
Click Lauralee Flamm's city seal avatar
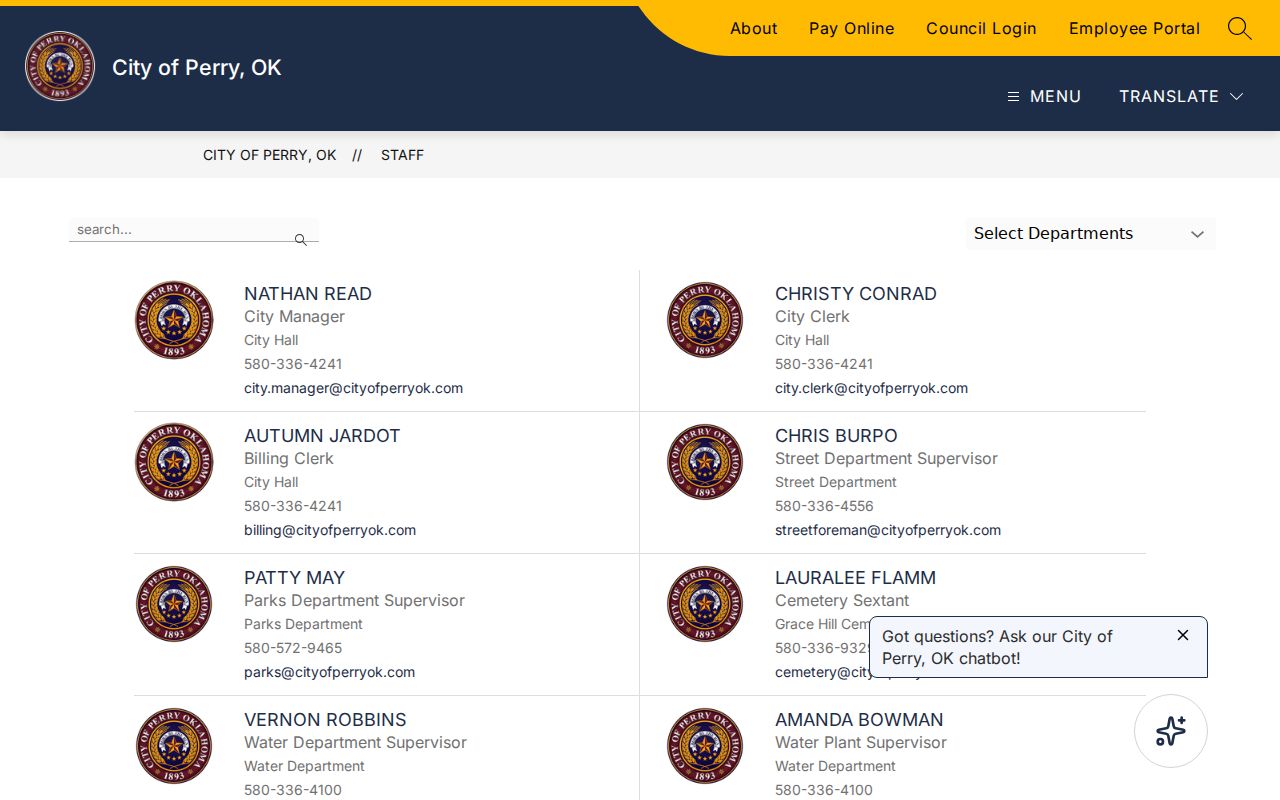point(705,604)
